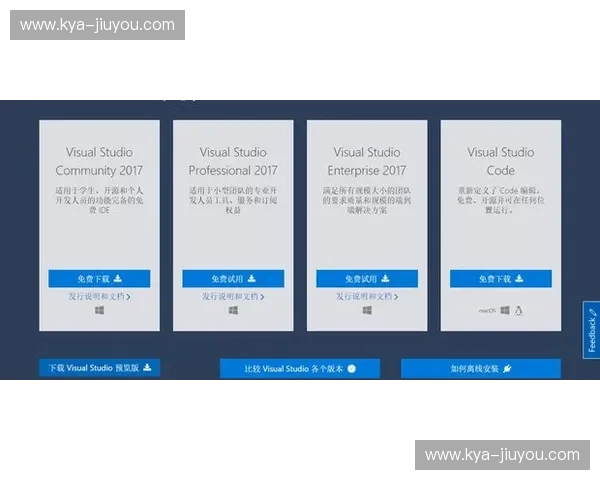Click the Visual Studio Code title

(501, 161)
